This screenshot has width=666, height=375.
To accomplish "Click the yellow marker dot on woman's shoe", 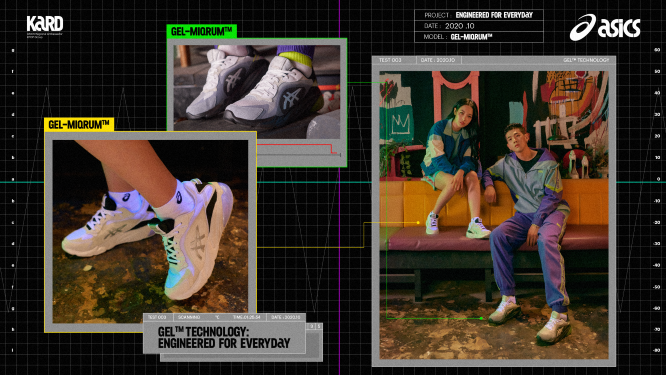I will click(x=418, y=223).
